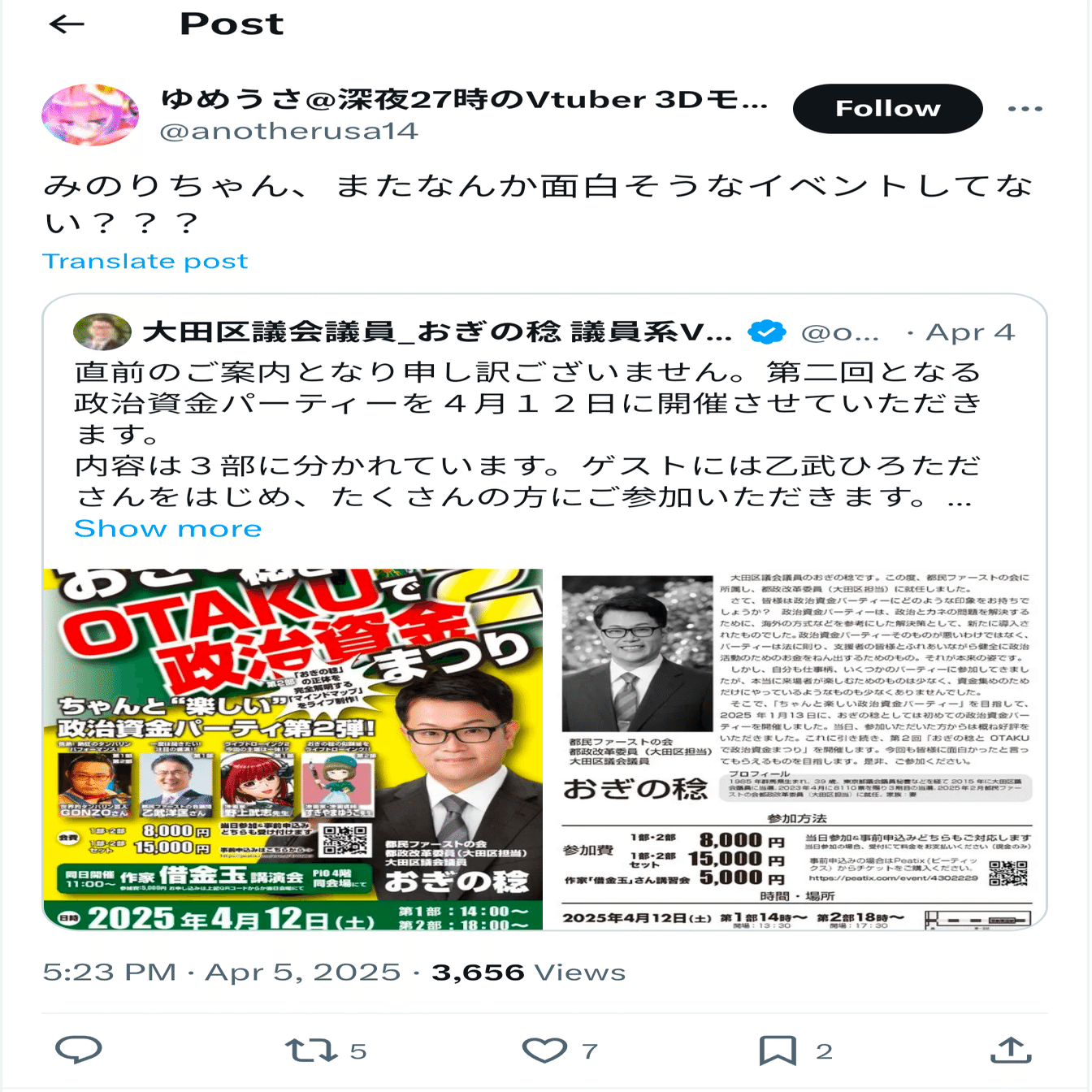1092x1092 pixels.
Task: Bookmark this post with the bookmark icon
Action: [x=777, y=1051]
